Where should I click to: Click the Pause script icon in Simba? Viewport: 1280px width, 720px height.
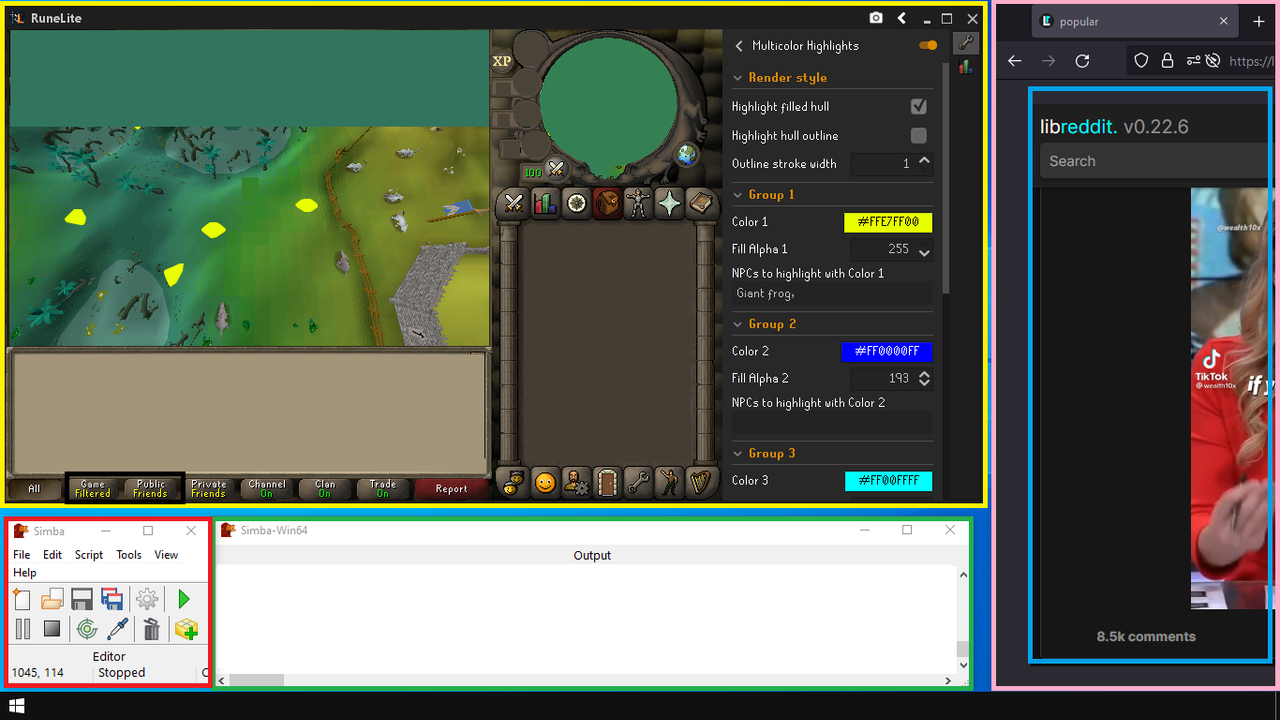click(x=22, y=629)
